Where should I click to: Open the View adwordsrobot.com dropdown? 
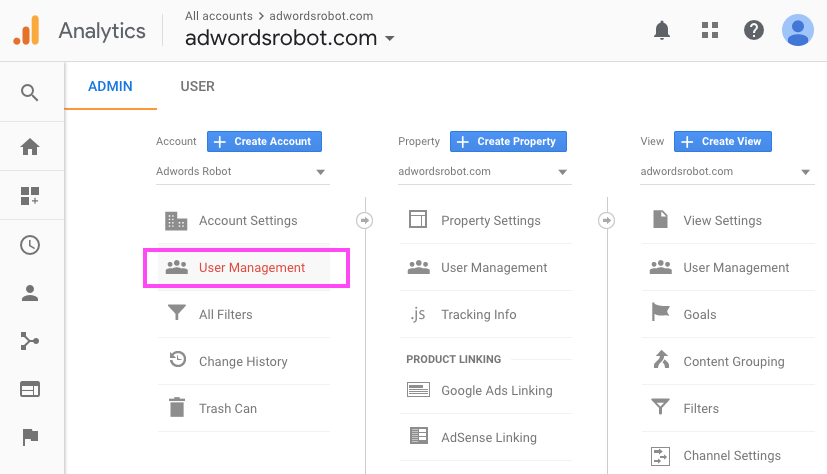point(727,172)
